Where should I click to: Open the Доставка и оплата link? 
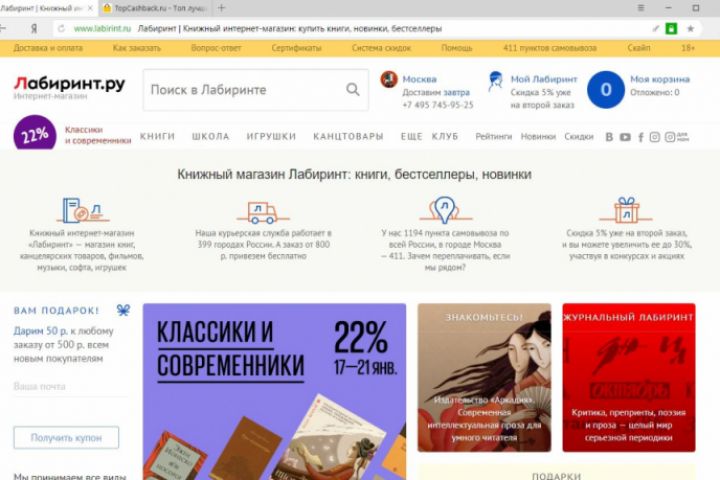click(x=48, y=48)
